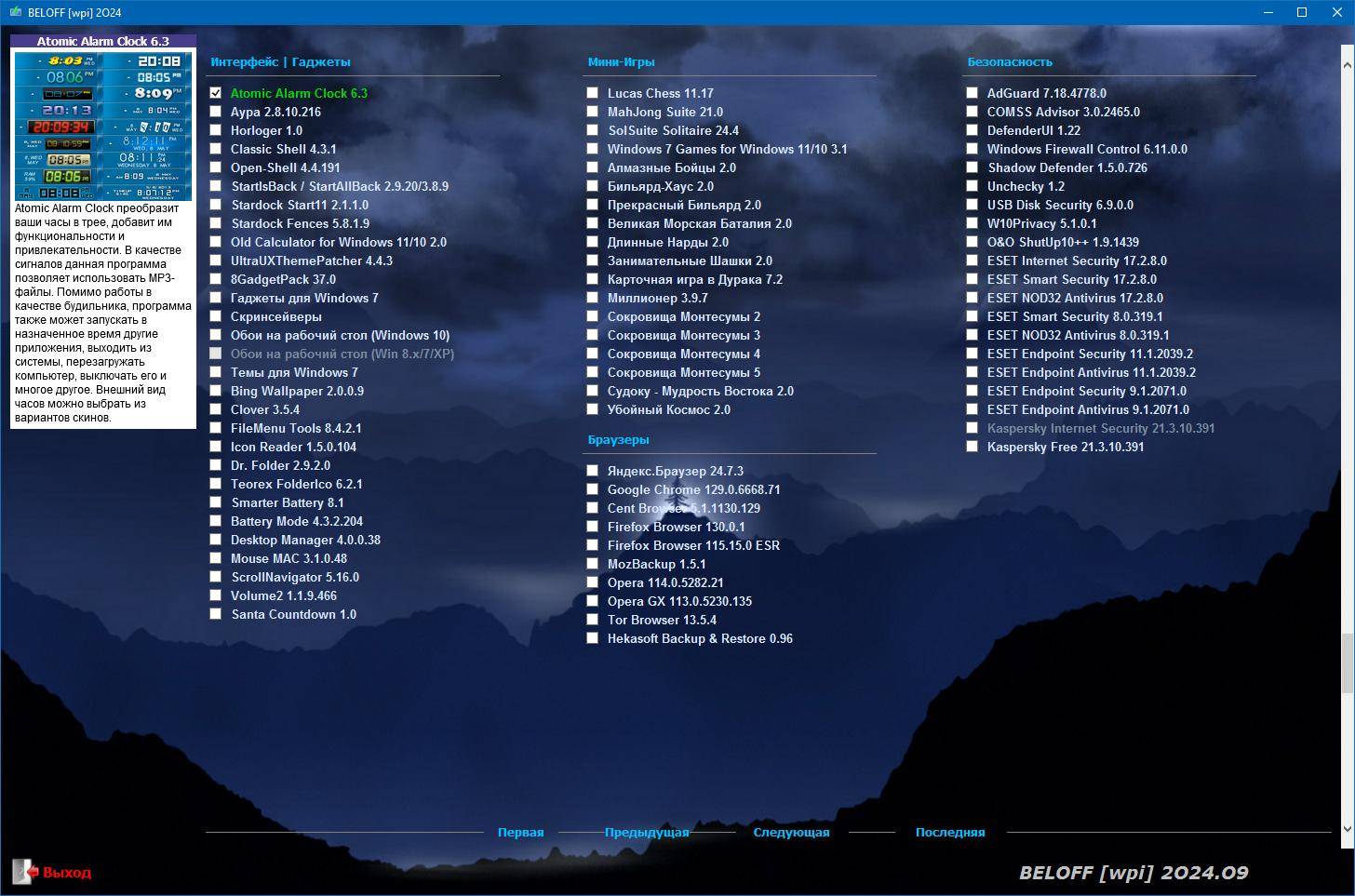Tick the SolSuite Solitaire 24.4 checkbox
Screen dimensions: 1355x896
(x=593, y=130)
